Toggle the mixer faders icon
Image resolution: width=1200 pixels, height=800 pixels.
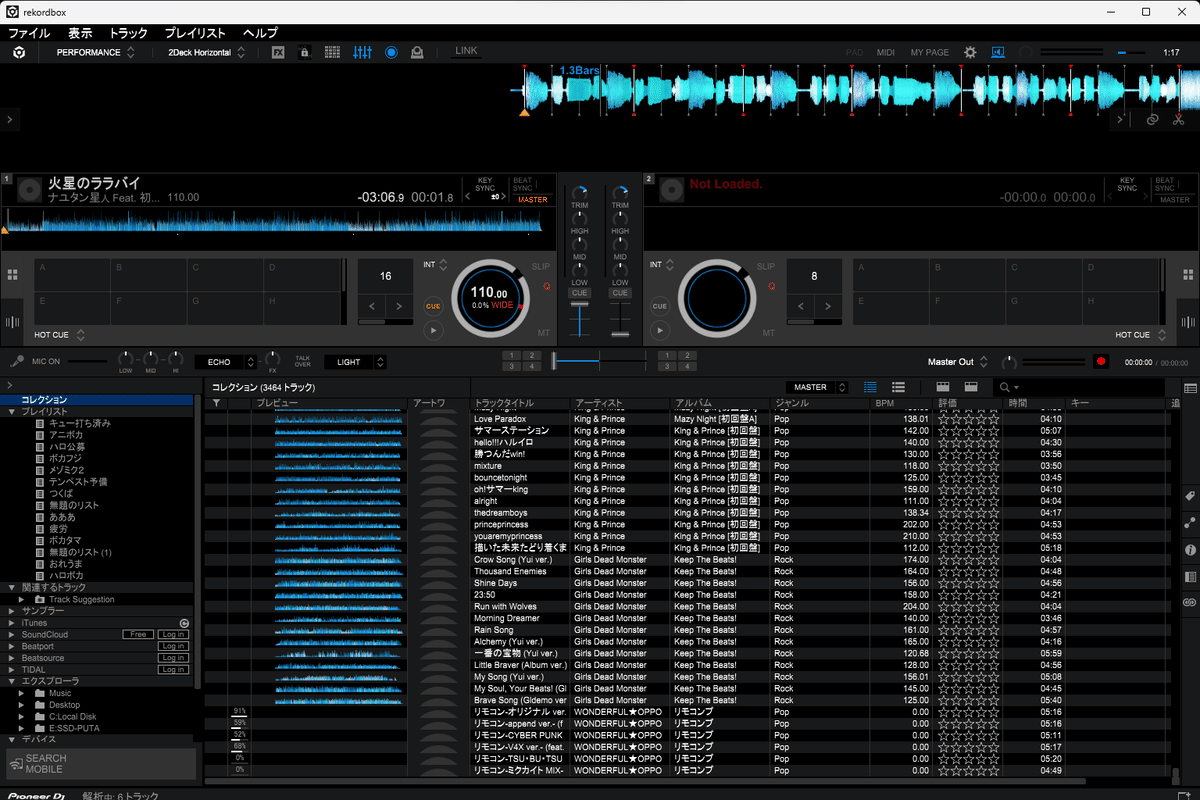(362, 52)
